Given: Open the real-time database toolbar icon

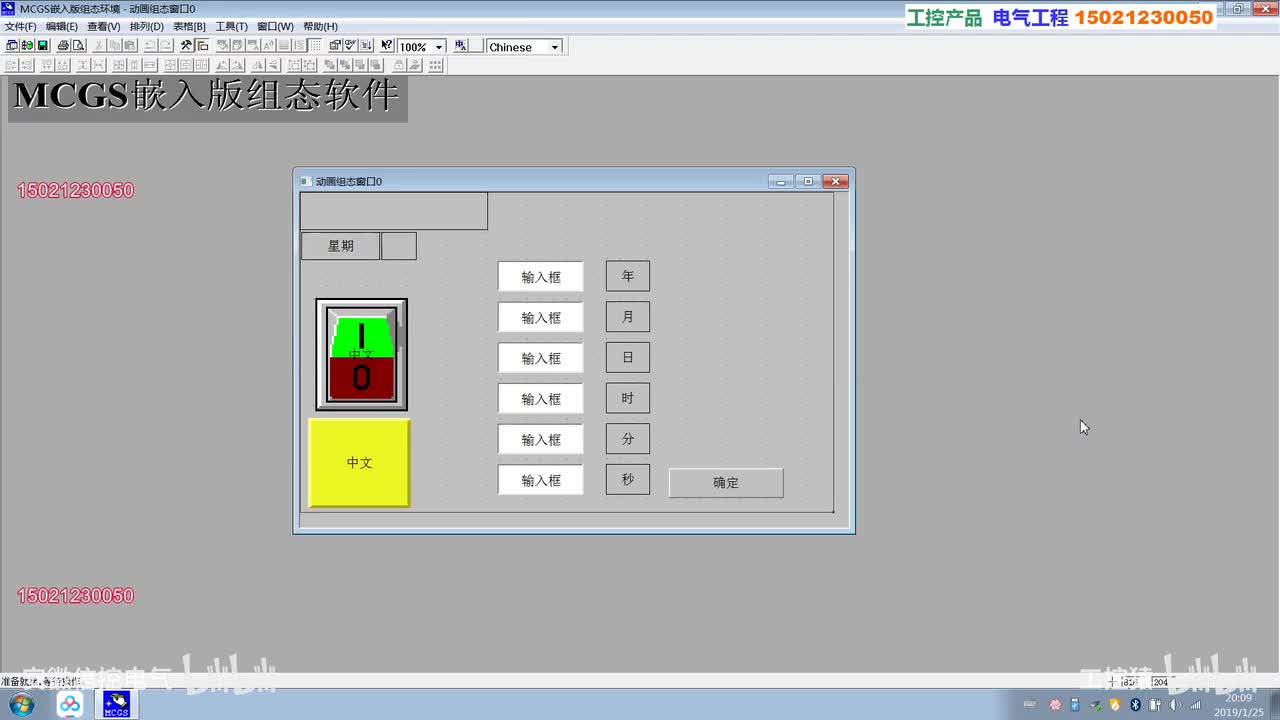Looking at the screenshot, I should pyautogui.click(x=27, y=46).
